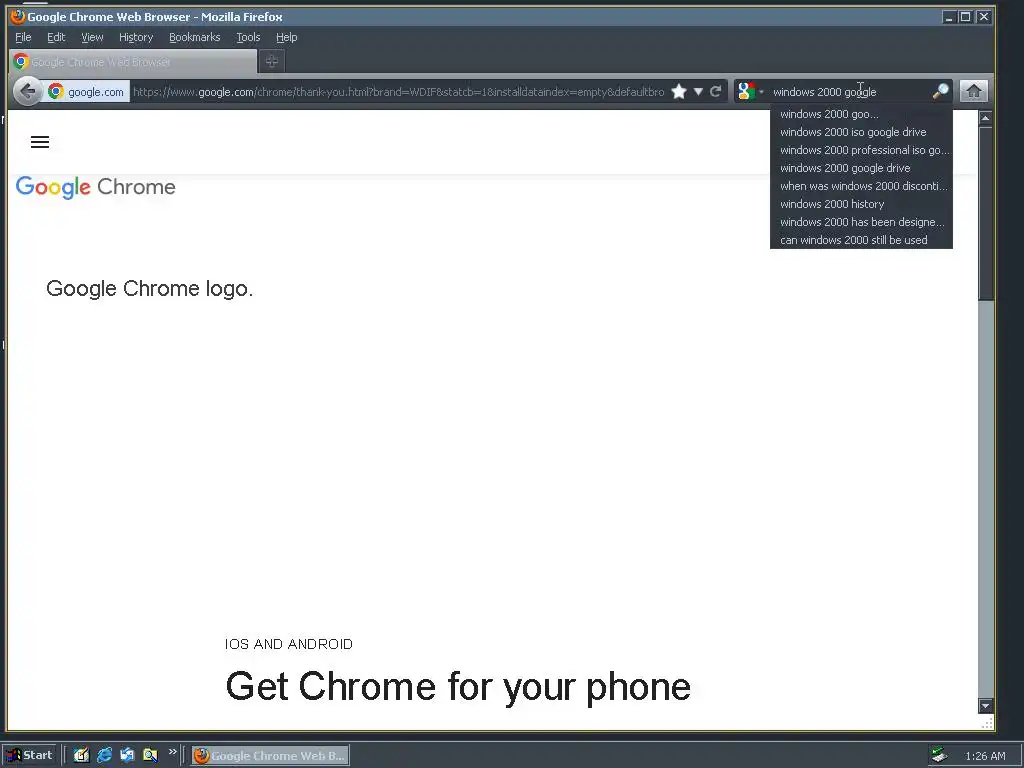Click the site identity google.com button
1024x768 pixels.
point(87,91)
